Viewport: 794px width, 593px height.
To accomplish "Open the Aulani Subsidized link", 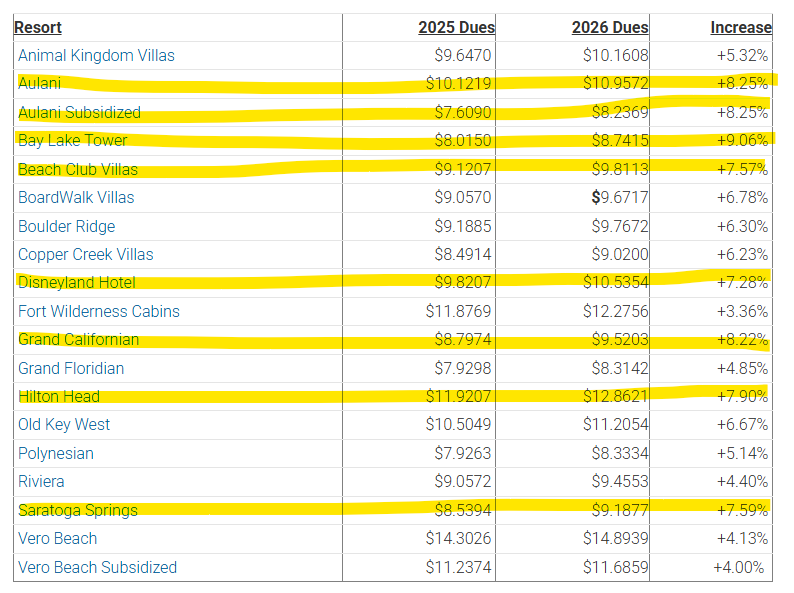I will click(x=79, y=113).
